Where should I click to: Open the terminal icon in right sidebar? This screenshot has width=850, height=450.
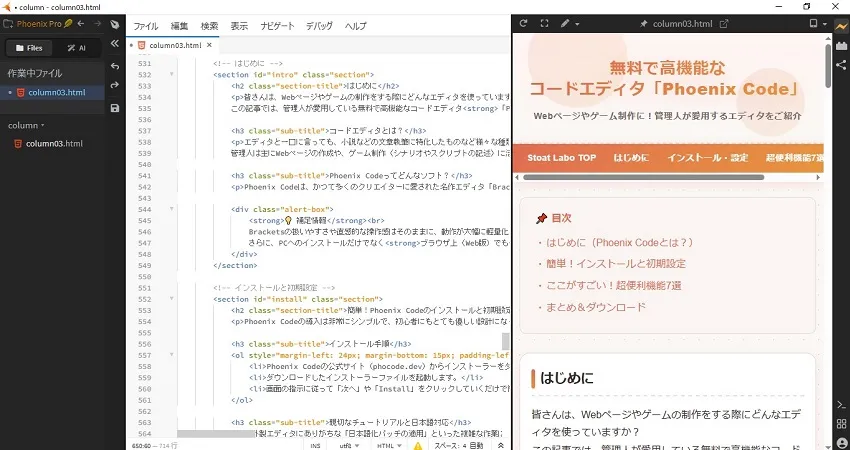coord(841,405)
